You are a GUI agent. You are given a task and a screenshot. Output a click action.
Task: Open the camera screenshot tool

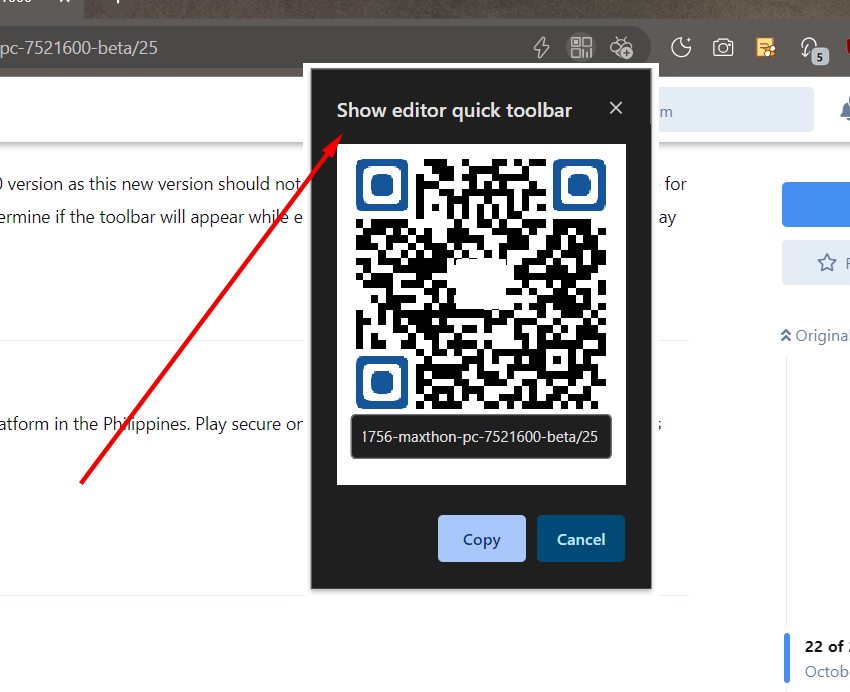point(723,47)
